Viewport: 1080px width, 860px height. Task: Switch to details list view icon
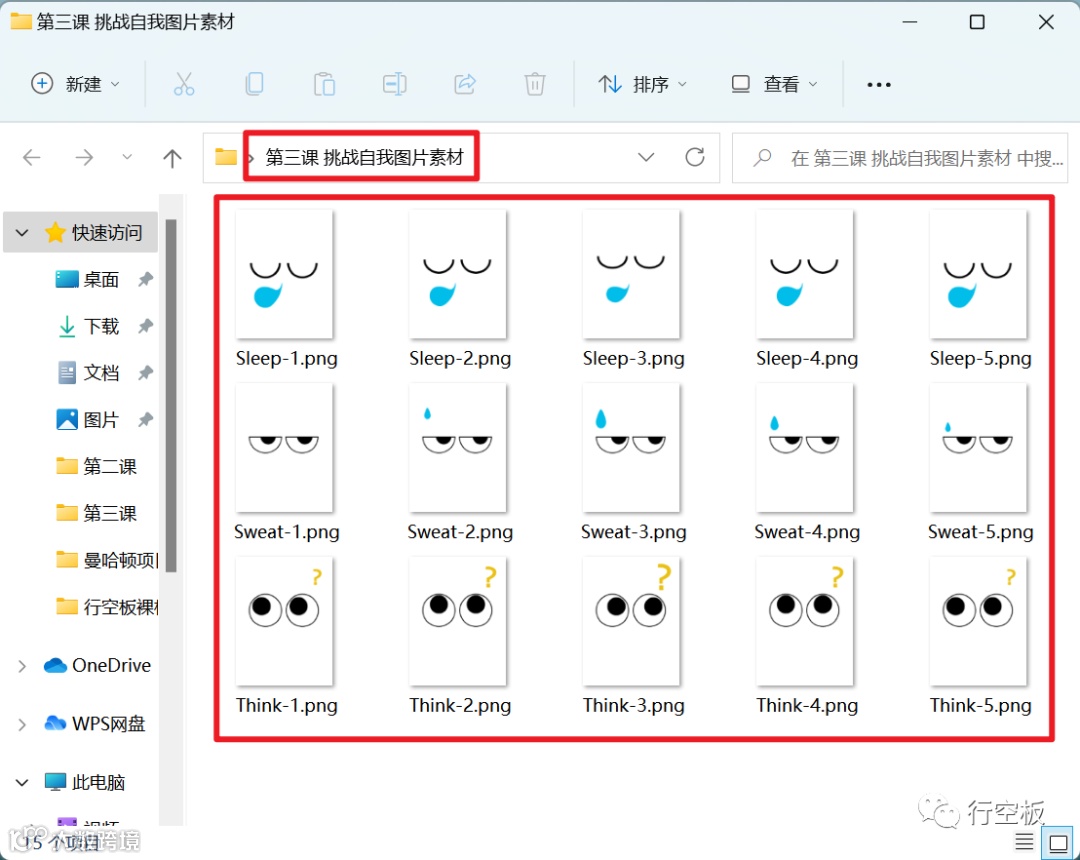1024,841
